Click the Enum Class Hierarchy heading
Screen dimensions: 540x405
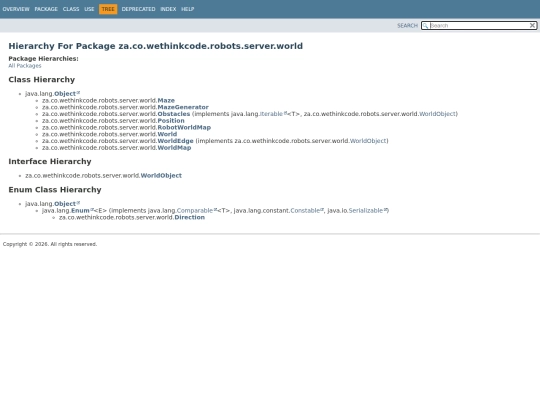(55, 190)
